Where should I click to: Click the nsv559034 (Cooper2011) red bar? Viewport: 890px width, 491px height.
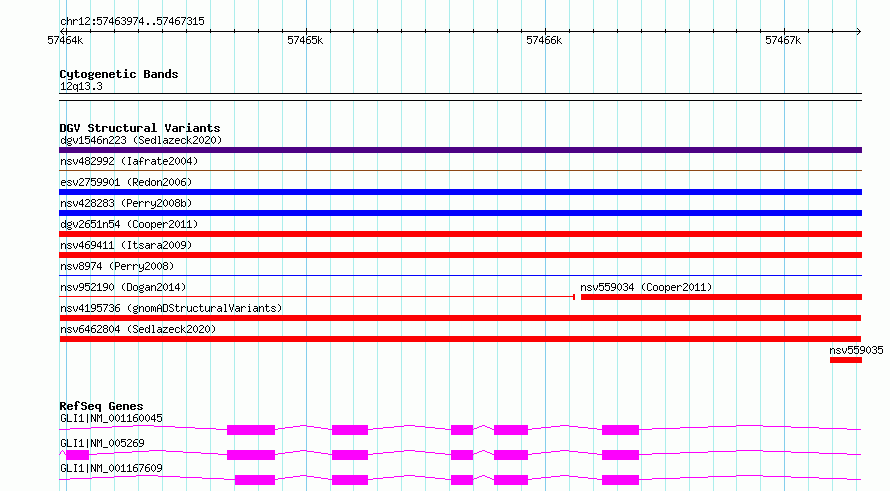point(721,297)
